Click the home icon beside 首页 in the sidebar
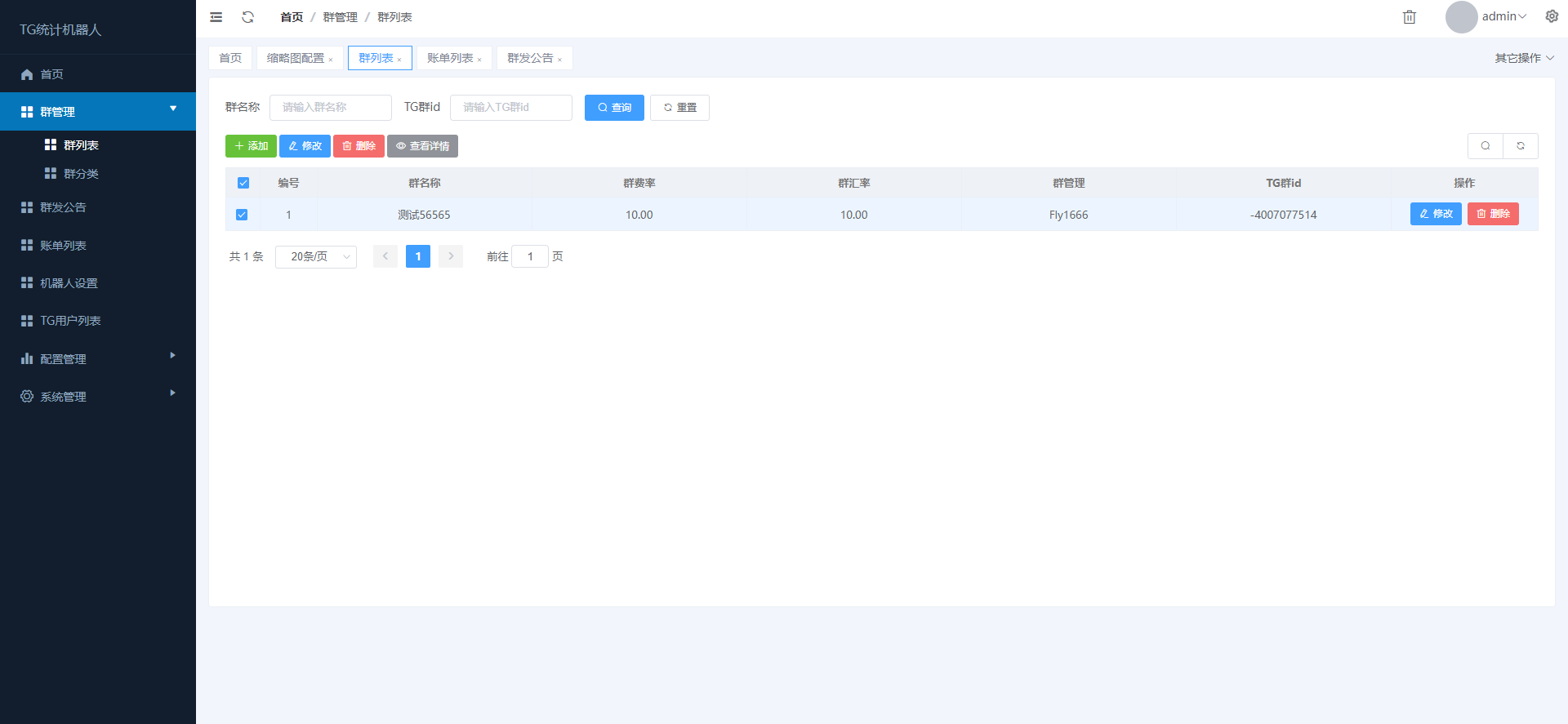Screen dimensions: 1568x724 click(27, 74)
